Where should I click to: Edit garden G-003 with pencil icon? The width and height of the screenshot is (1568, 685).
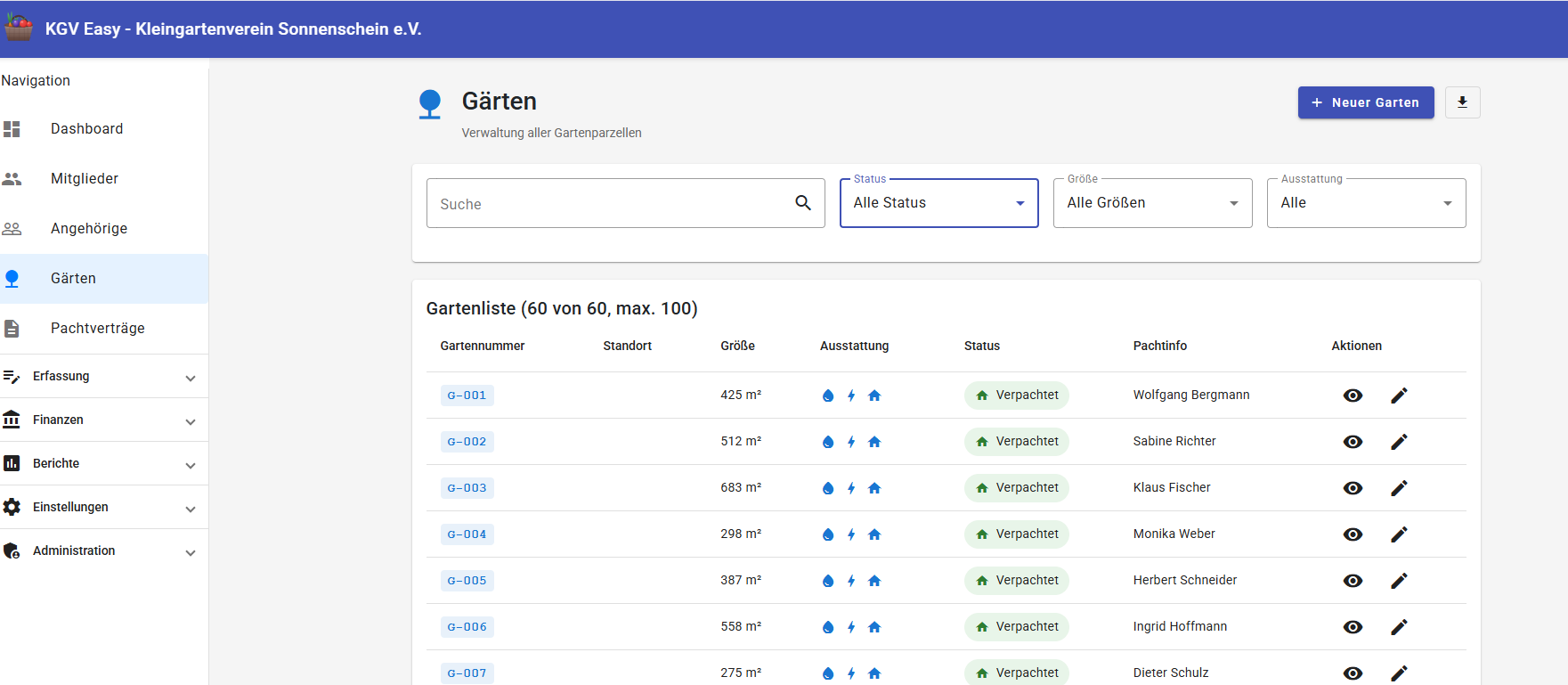click(x=1399, y=488)
